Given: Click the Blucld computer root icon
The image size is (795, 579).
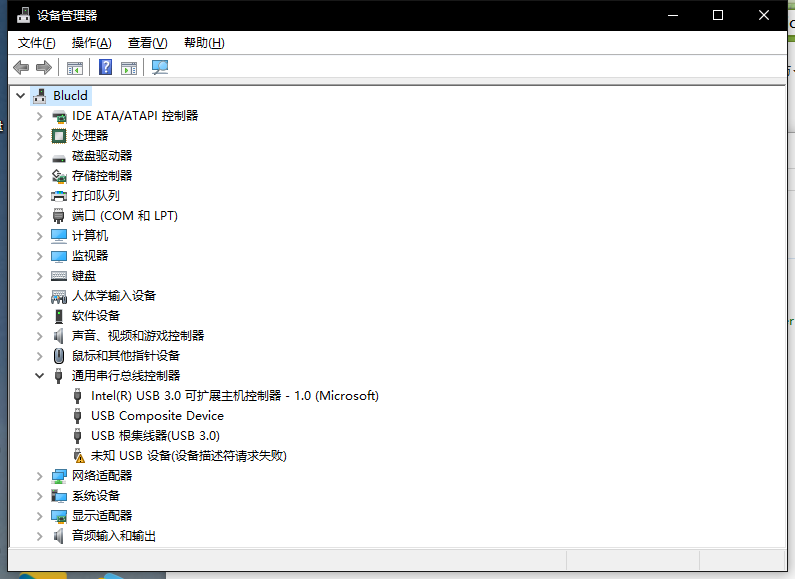Looking at the screenshot, I should pos(40,96).
